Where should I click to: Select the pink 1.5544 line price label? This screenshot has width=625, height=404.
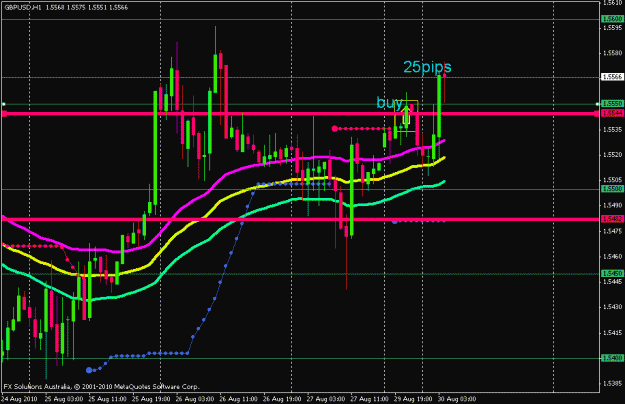612,113
